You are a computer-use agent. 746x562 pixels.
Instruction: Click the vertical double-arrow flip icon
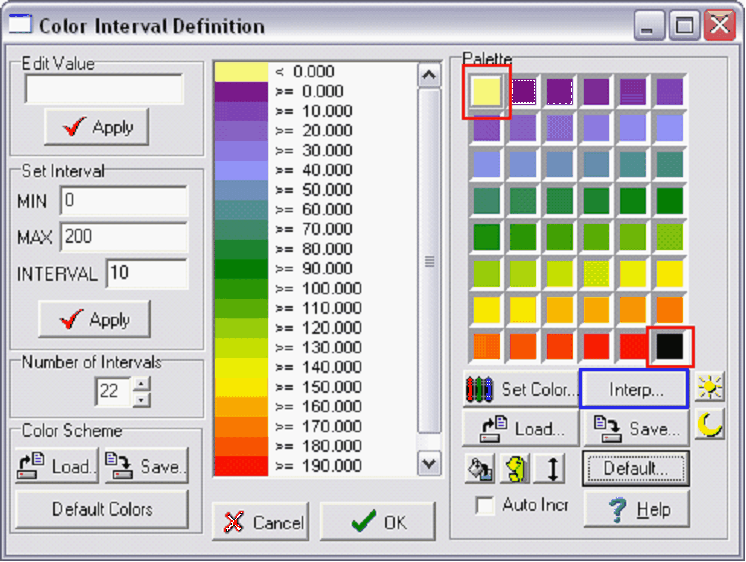pos(552,468)
